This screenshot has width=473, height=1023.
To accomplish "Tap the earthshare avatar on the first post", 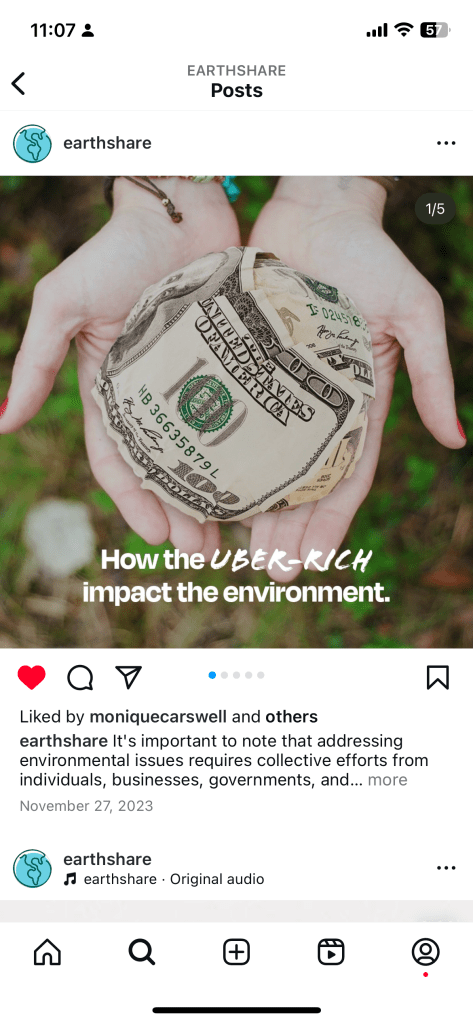I will pos(32,144).
